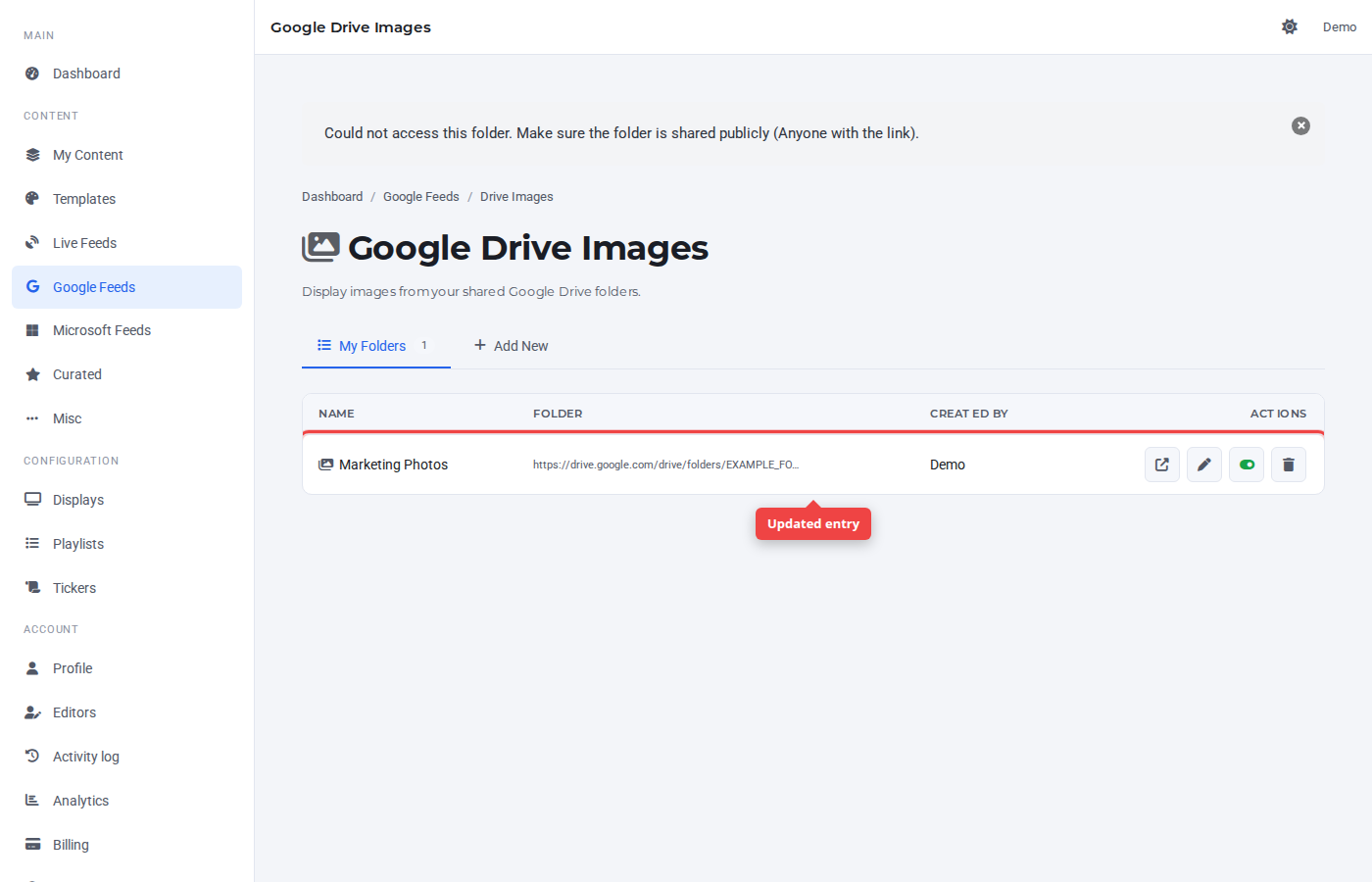Open the Misc sidebar item
Image resolution: width=1372 pixels, height=882 pixels.
(x=126, y=418)
